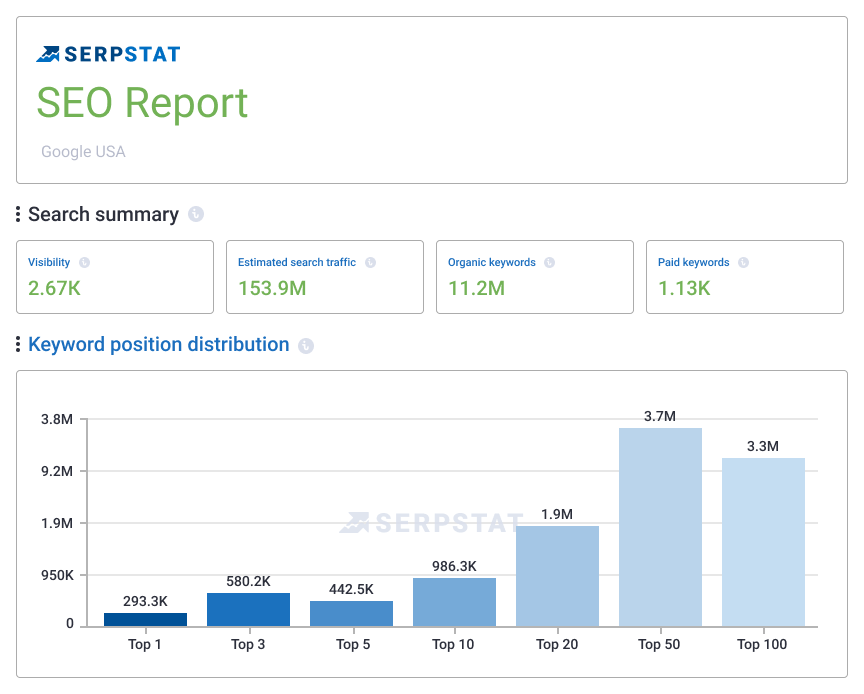The height and width of the screenshot is (694, 864).
Task: Click drag handle dots beside Keyword position distribution
Action: coord(18,345)
